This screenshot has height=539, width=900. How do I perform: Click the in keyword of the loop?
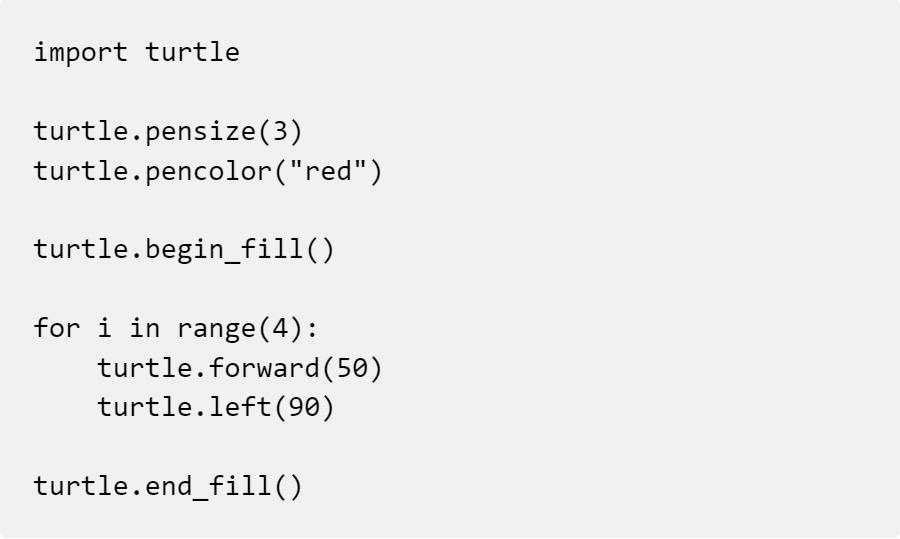tap(144, 328)
